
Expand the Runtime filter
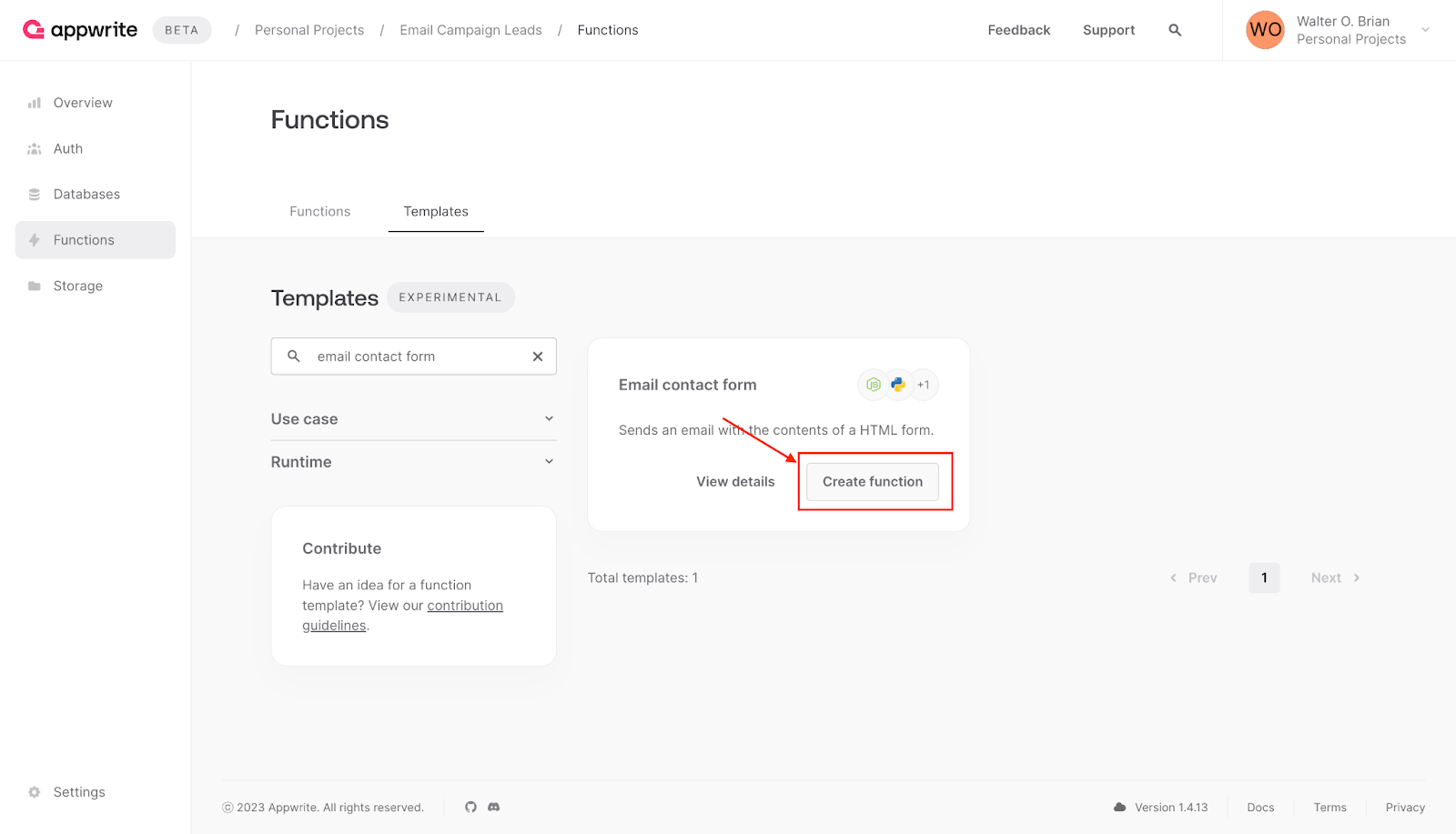[x=413, y=462]
